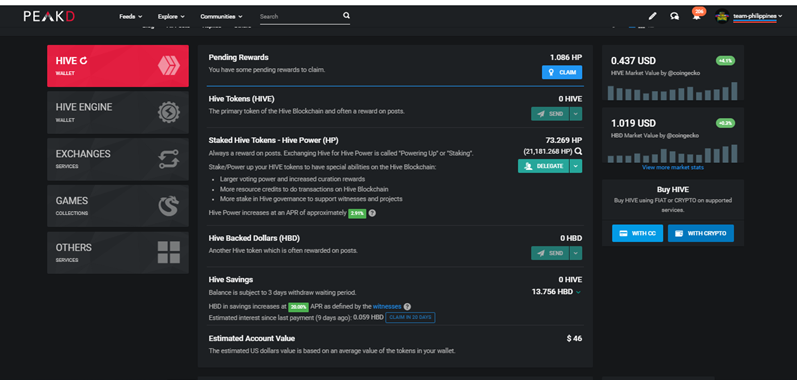
Task: Click the HBD price bar chart
Action: coord(672,154)
